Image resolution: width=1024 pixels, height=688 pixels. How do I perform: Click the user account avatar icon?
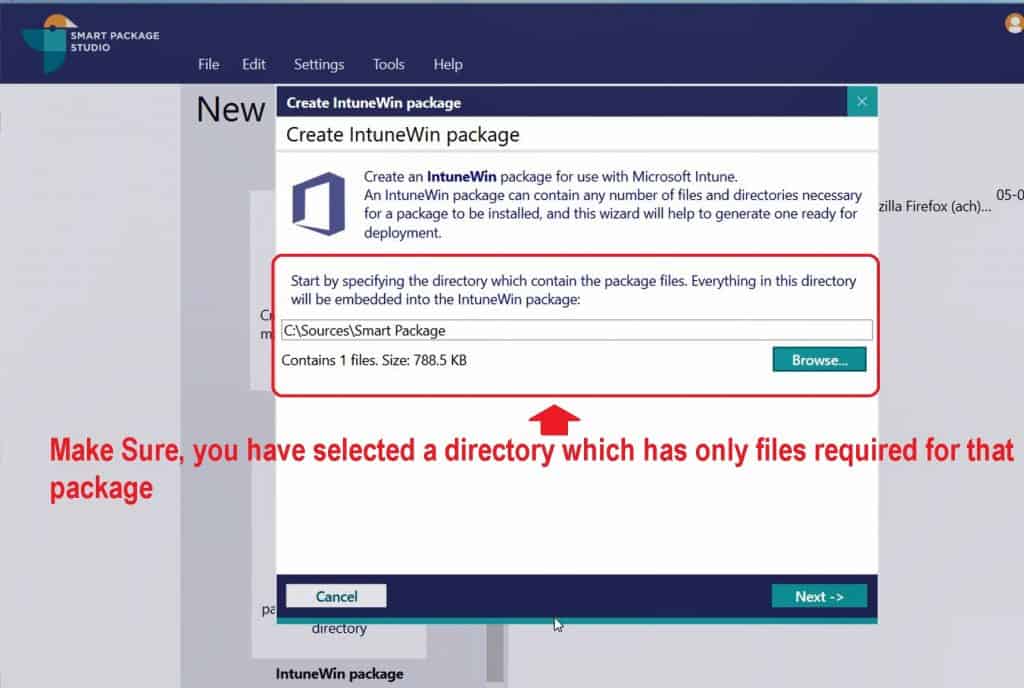[1014, 23]
